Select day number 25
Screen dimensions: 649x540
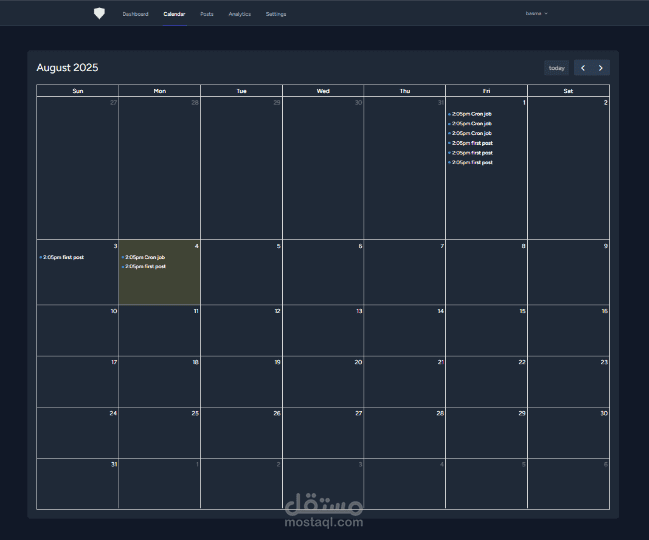tap(195, 413)
